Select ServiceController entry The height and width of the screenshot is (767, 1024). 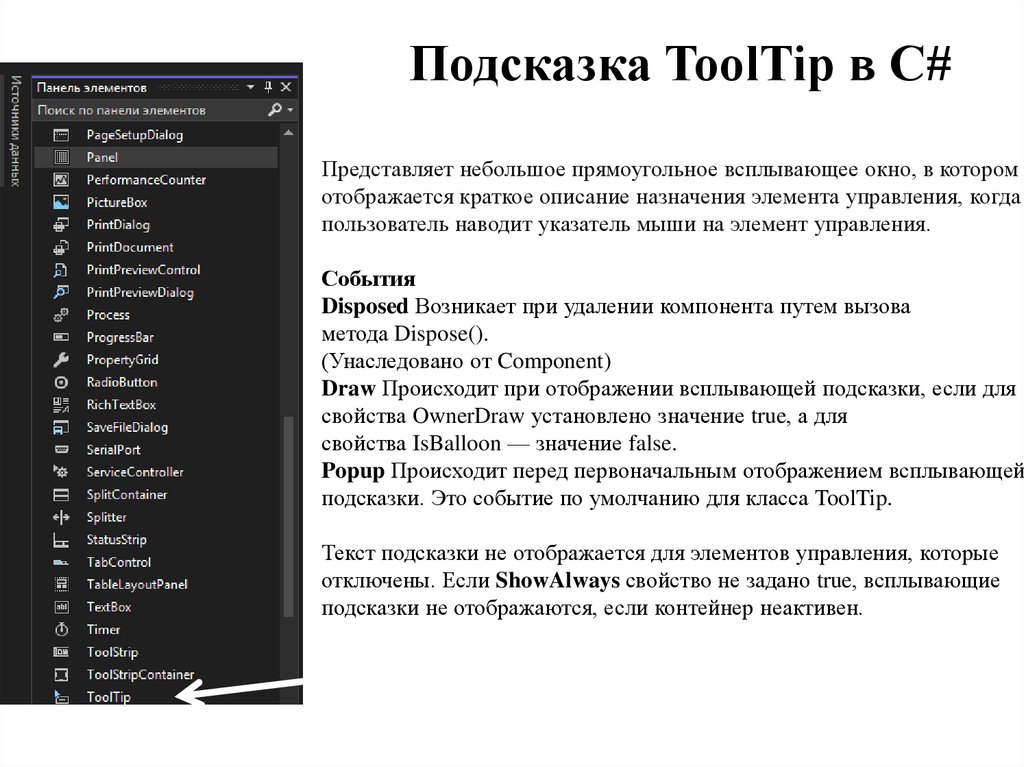pos(135,472)
